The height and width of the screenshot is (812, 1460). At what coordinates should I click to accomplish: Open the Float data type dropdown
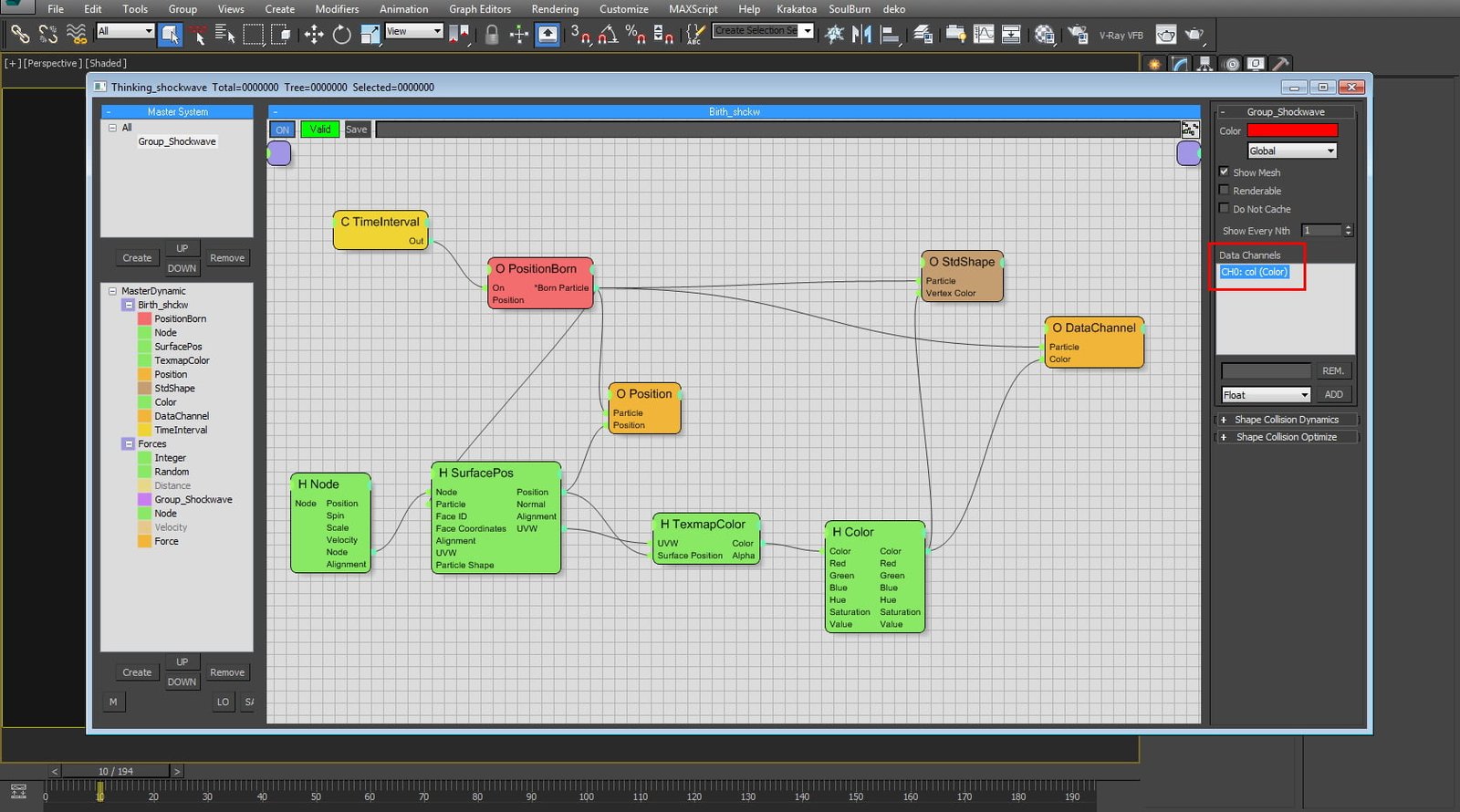(x=1266, y=394)
